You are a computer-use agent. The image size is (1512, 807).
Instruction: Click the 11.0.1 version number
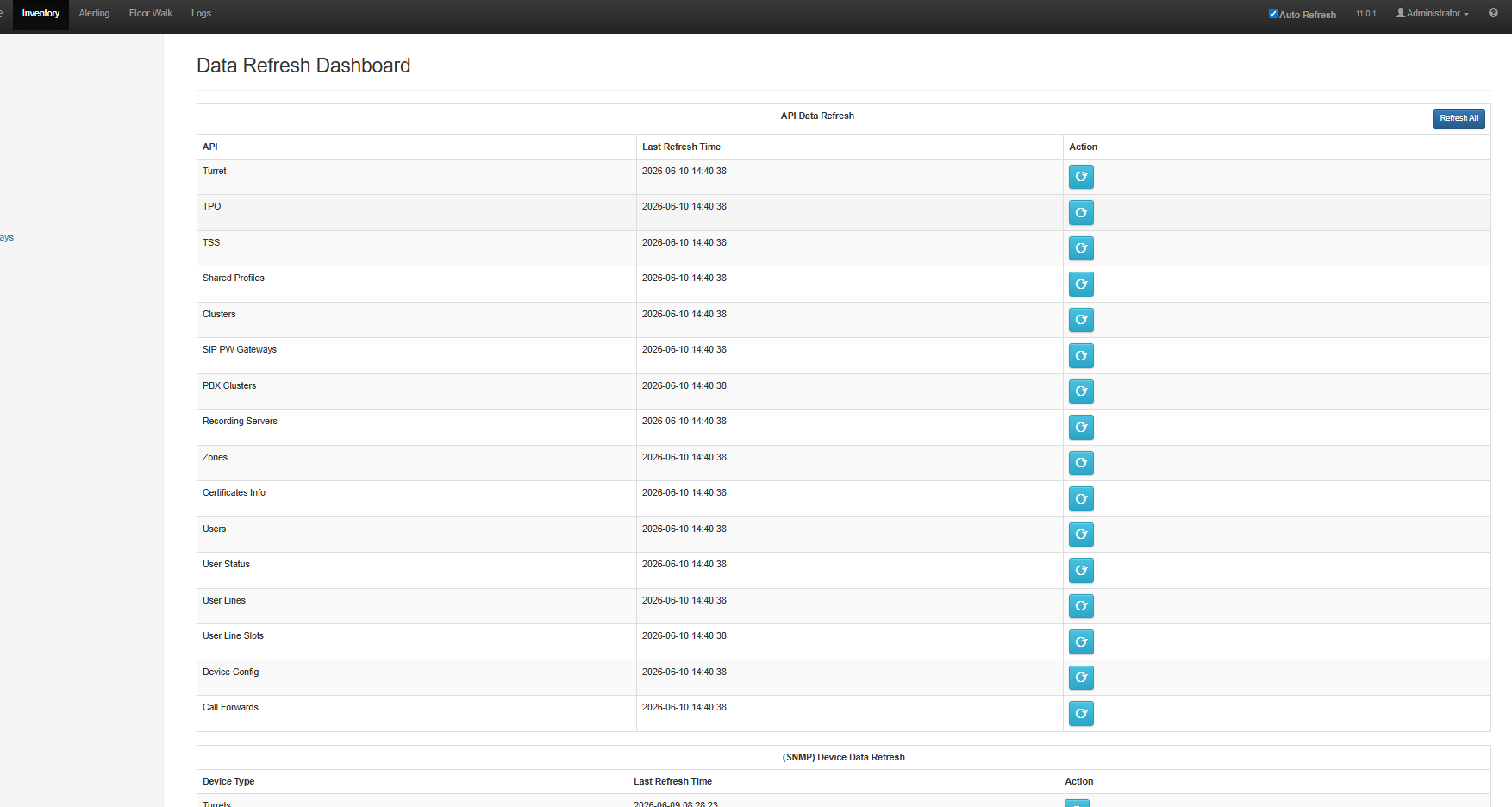1365,14
